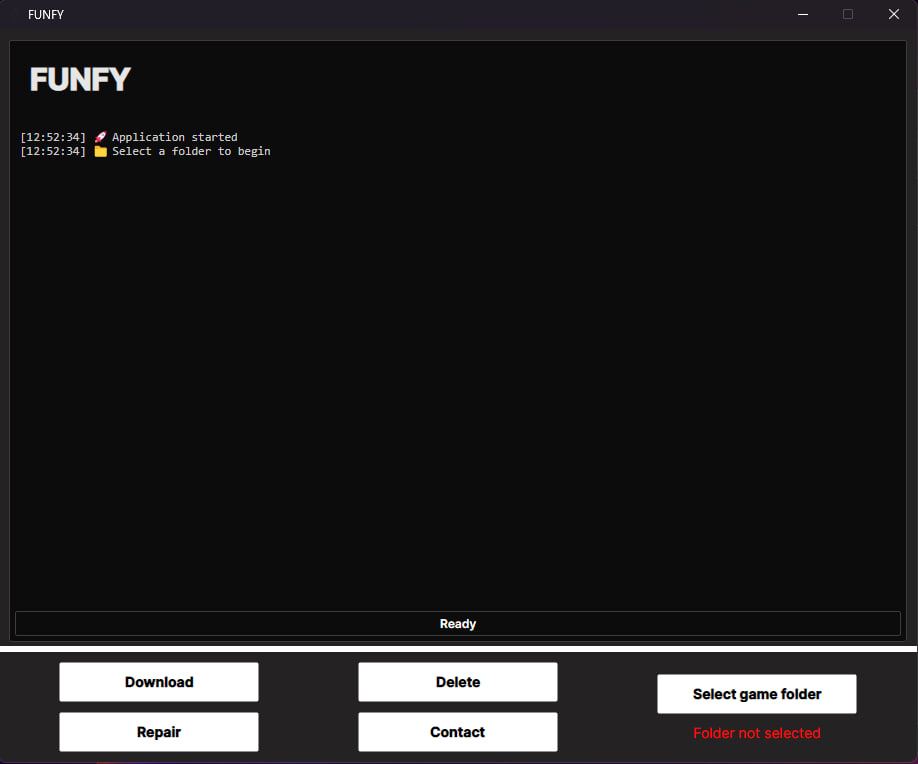Click the maximize window button
Viewport: 918px width, 764px height.
(x=848, y=15)
